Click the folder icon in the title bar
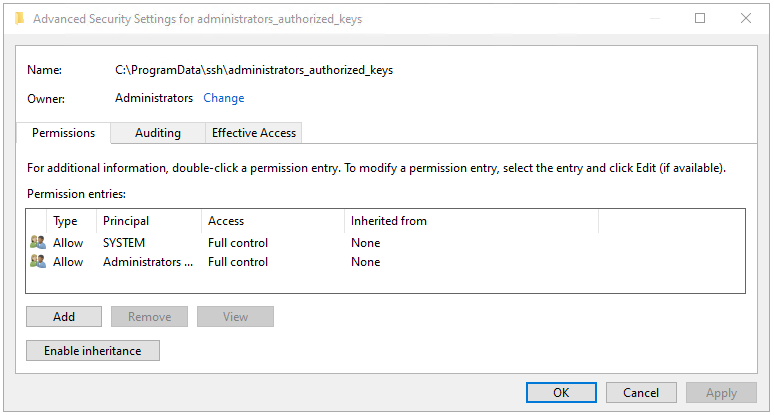The image size is (774, 415). [19, 19]
